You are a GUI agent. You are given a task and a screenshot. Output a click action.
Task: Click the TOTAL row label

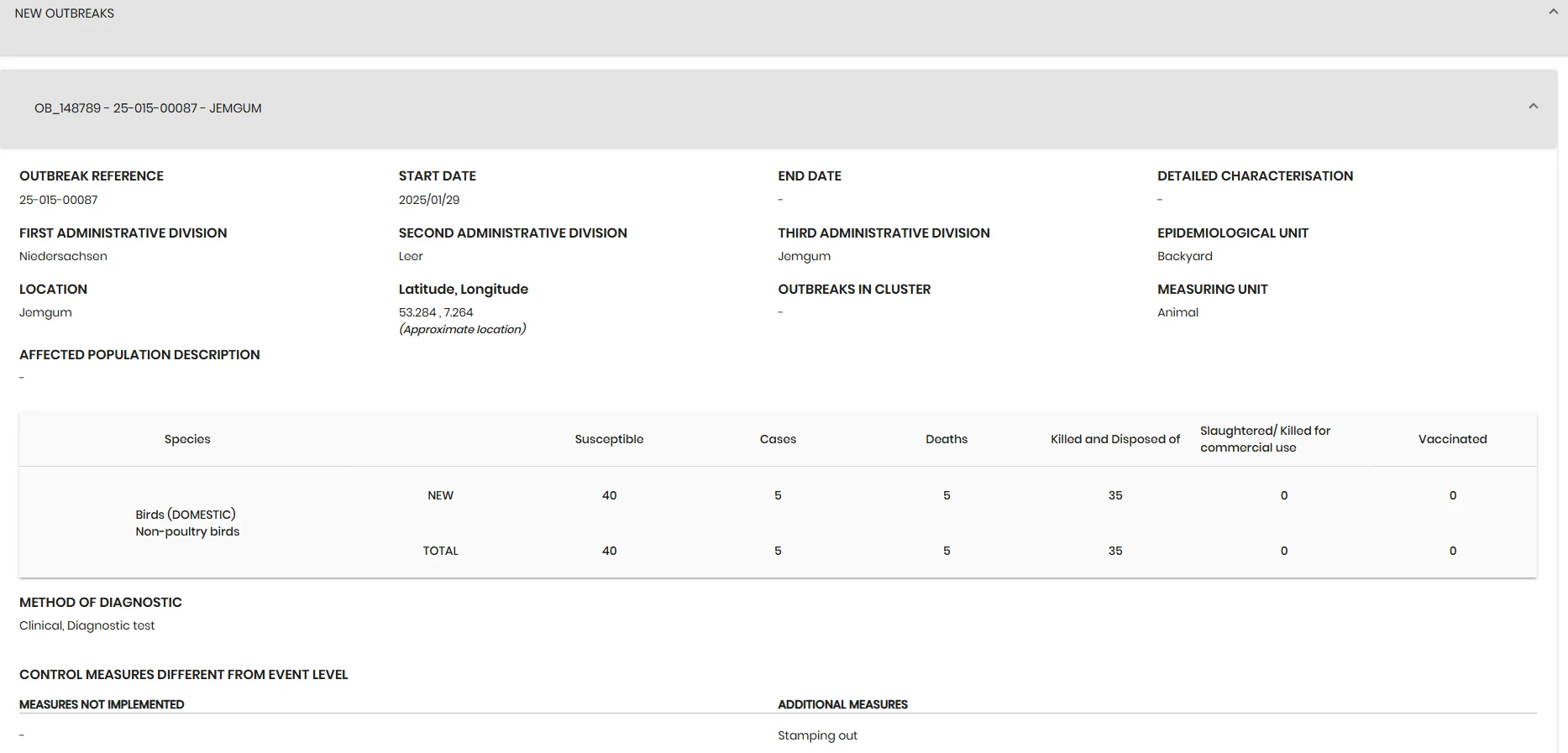click(440, 551)
